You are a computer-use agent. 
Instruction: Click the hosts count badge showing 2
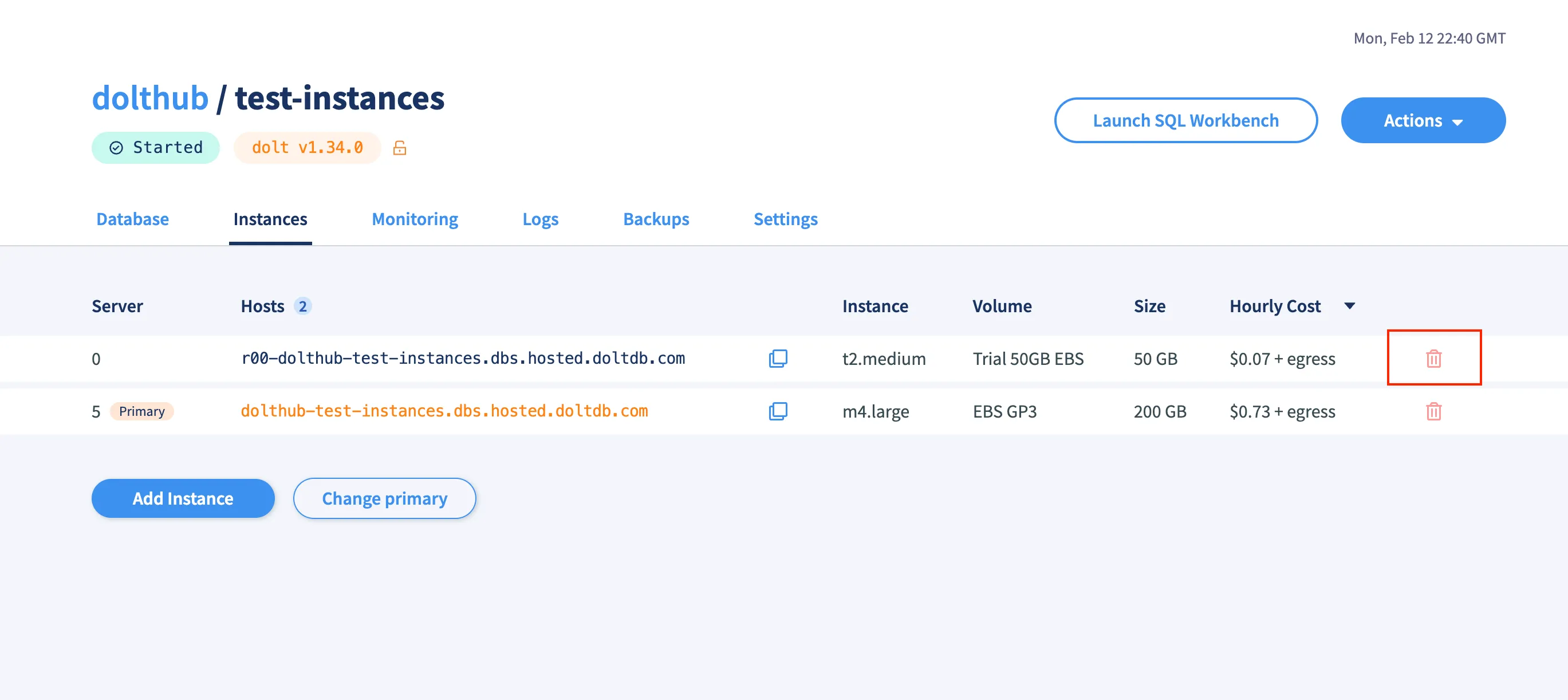click(x=302, y=306)
